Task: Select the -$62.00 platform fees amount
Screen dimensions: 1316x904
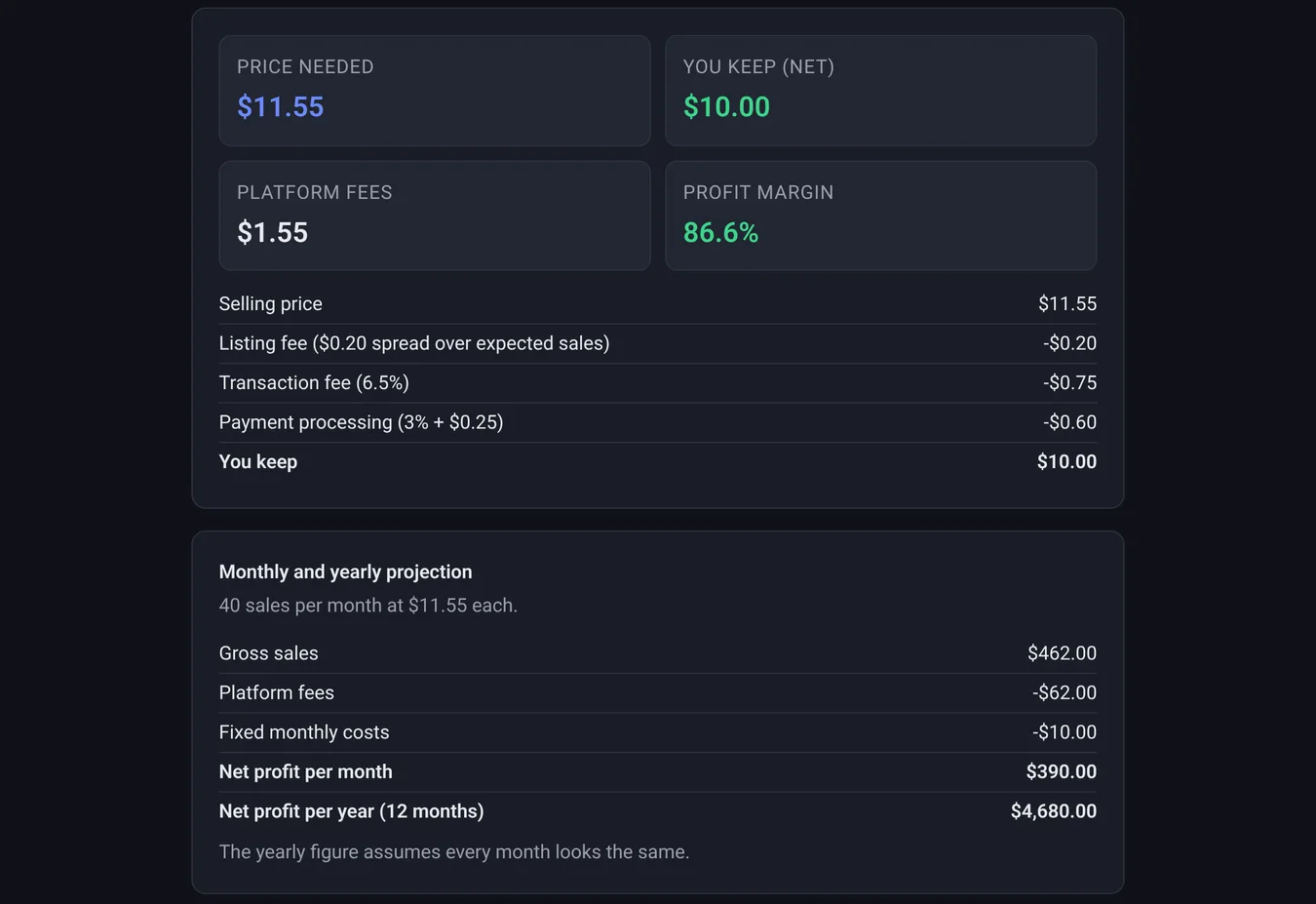Action: pos(1064,692)
